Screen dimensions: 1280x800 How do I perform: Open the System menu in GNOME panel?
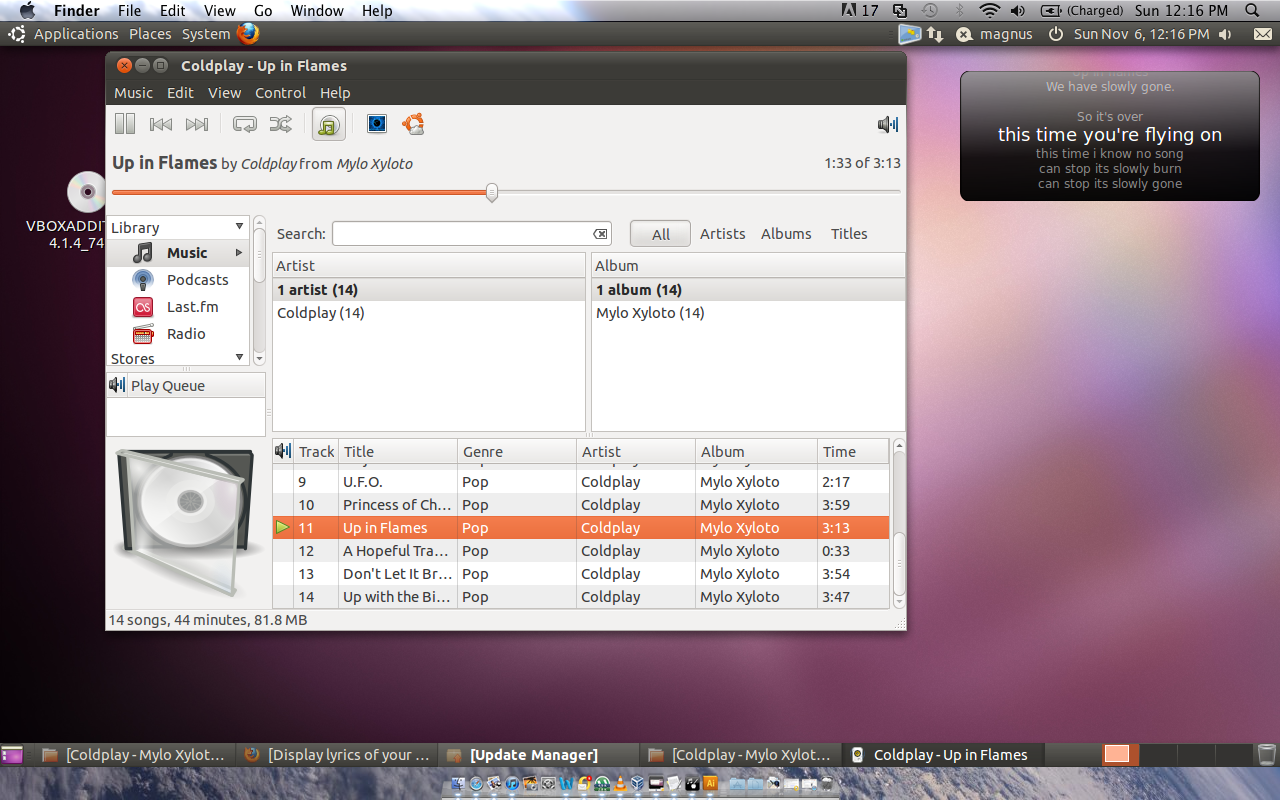[x=206, y=34]
